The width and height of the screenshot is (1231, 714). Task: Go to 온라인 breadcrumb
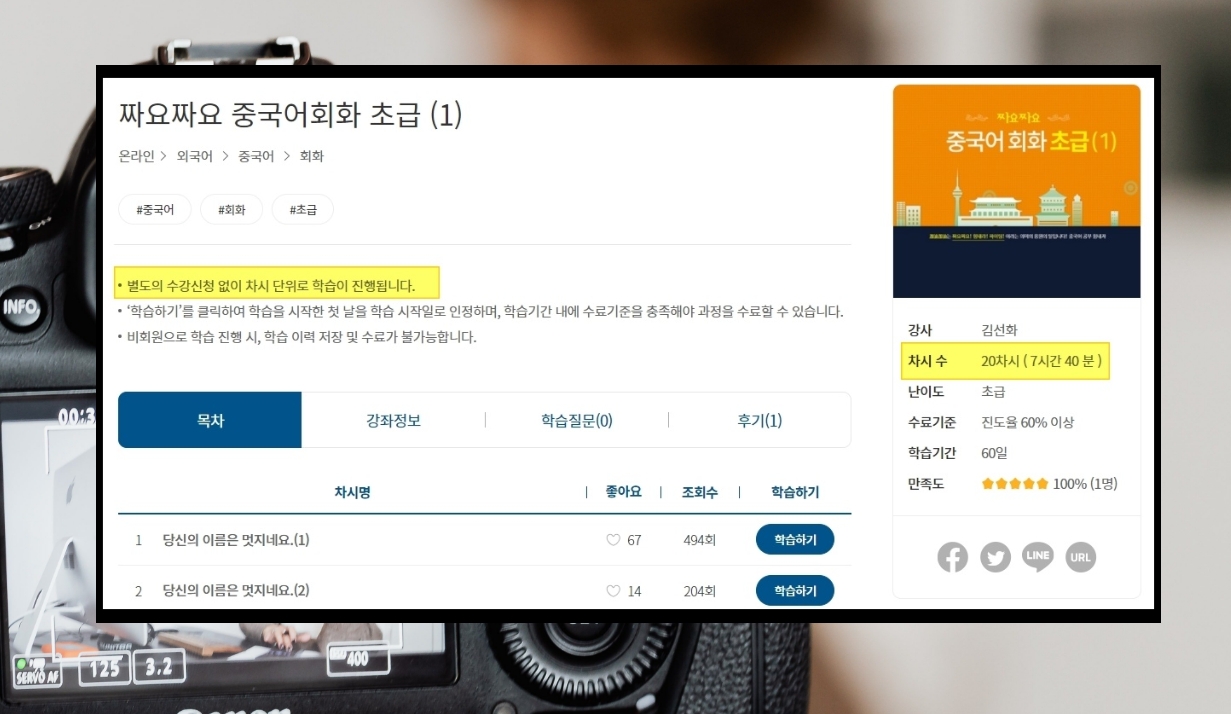pos(136,156)
